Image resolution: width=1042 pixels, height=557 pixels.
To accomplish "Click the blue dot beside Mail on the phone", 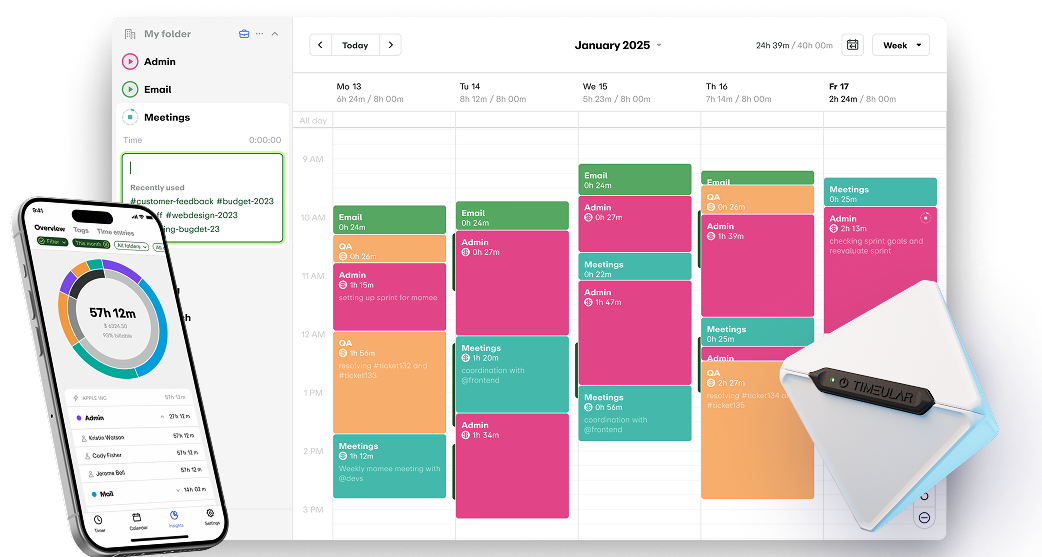I will 94,495.
